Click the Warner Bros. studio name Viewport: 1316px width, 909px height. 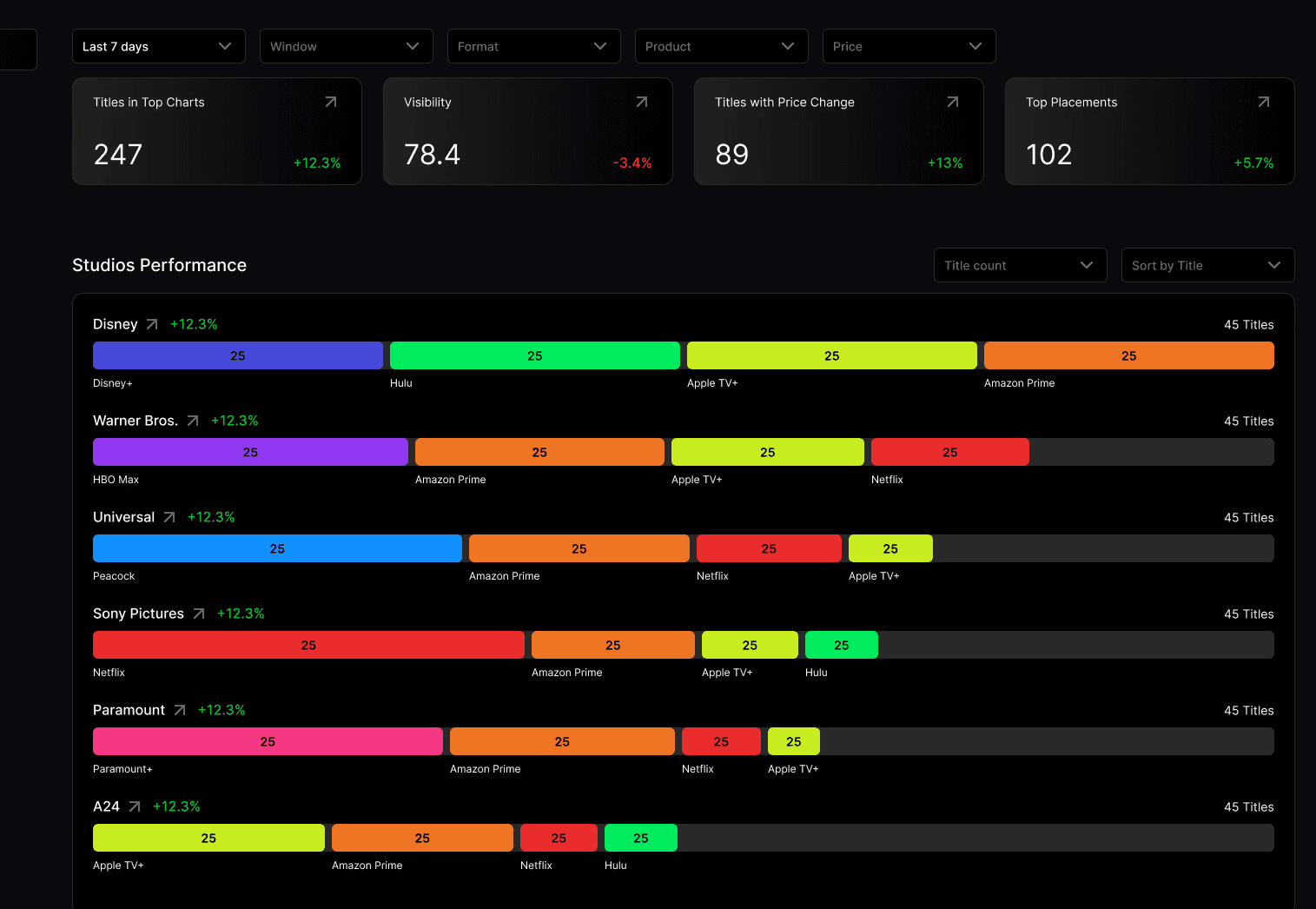point(136,421)
